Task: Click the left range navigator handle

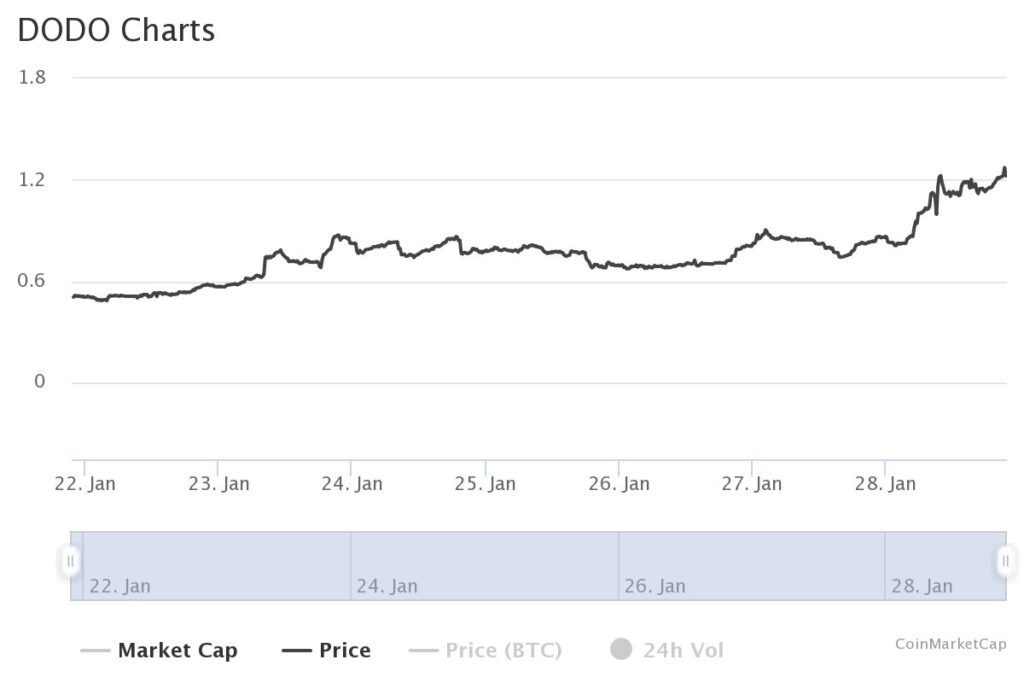Action: [x=70, y=561]
